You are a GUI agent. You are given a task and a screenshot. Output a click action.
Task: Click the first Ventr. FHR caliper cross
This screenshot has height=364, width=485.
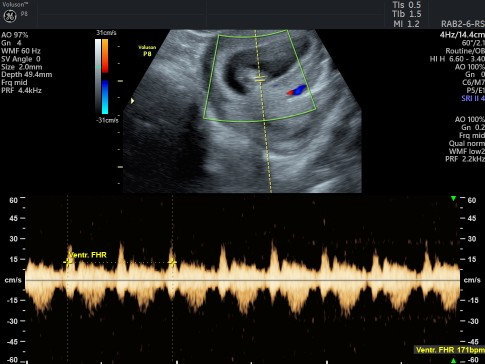coord(68,263)
